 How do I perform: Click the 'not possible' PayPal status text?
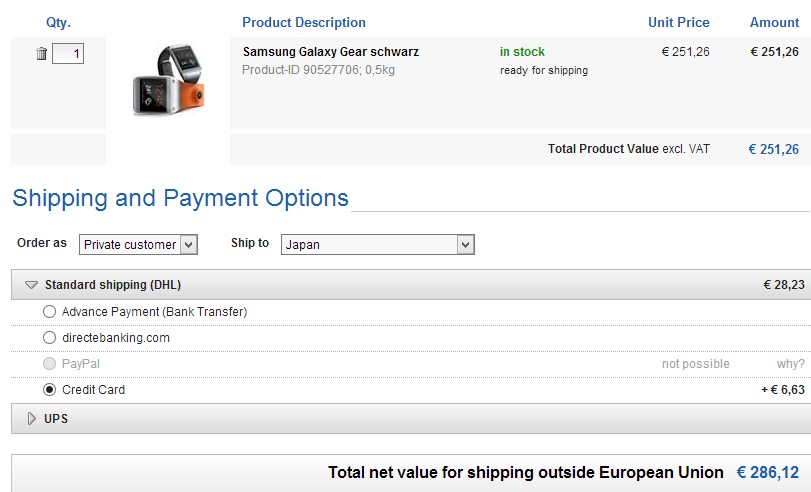tap(695, 364)
